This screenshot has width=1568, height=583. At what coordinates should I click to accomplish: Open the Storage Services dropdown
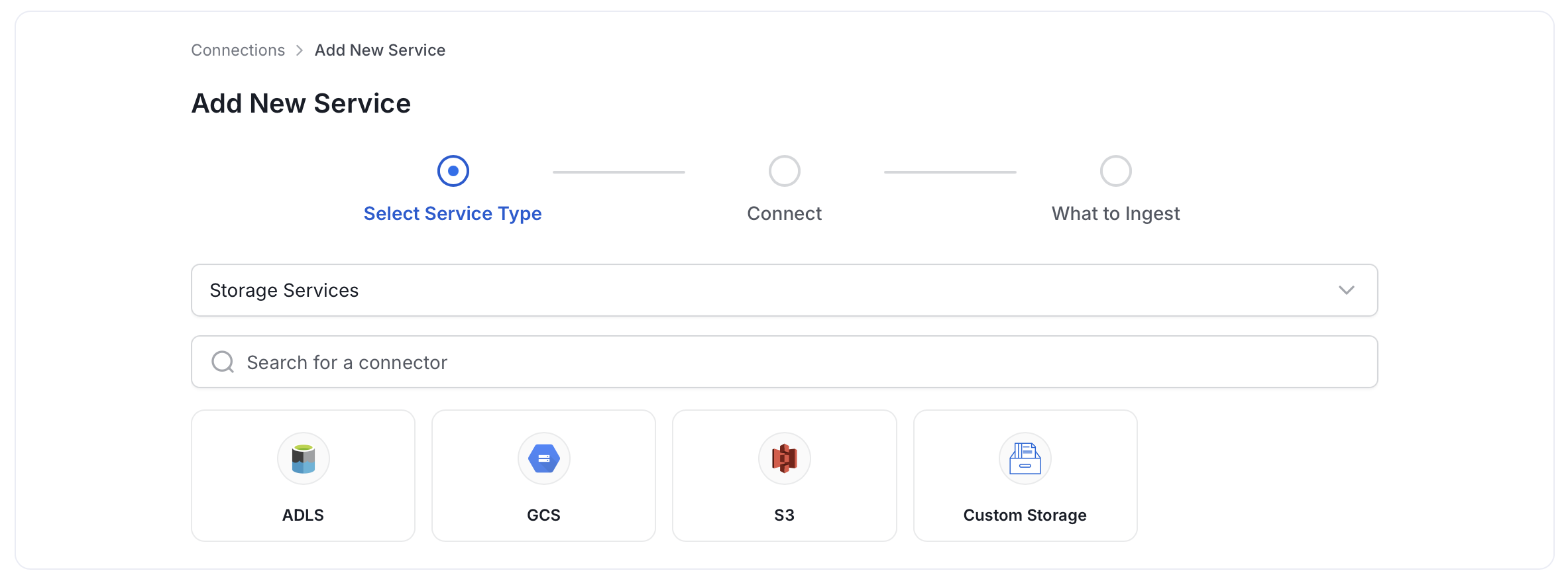(x=785, y=290)
